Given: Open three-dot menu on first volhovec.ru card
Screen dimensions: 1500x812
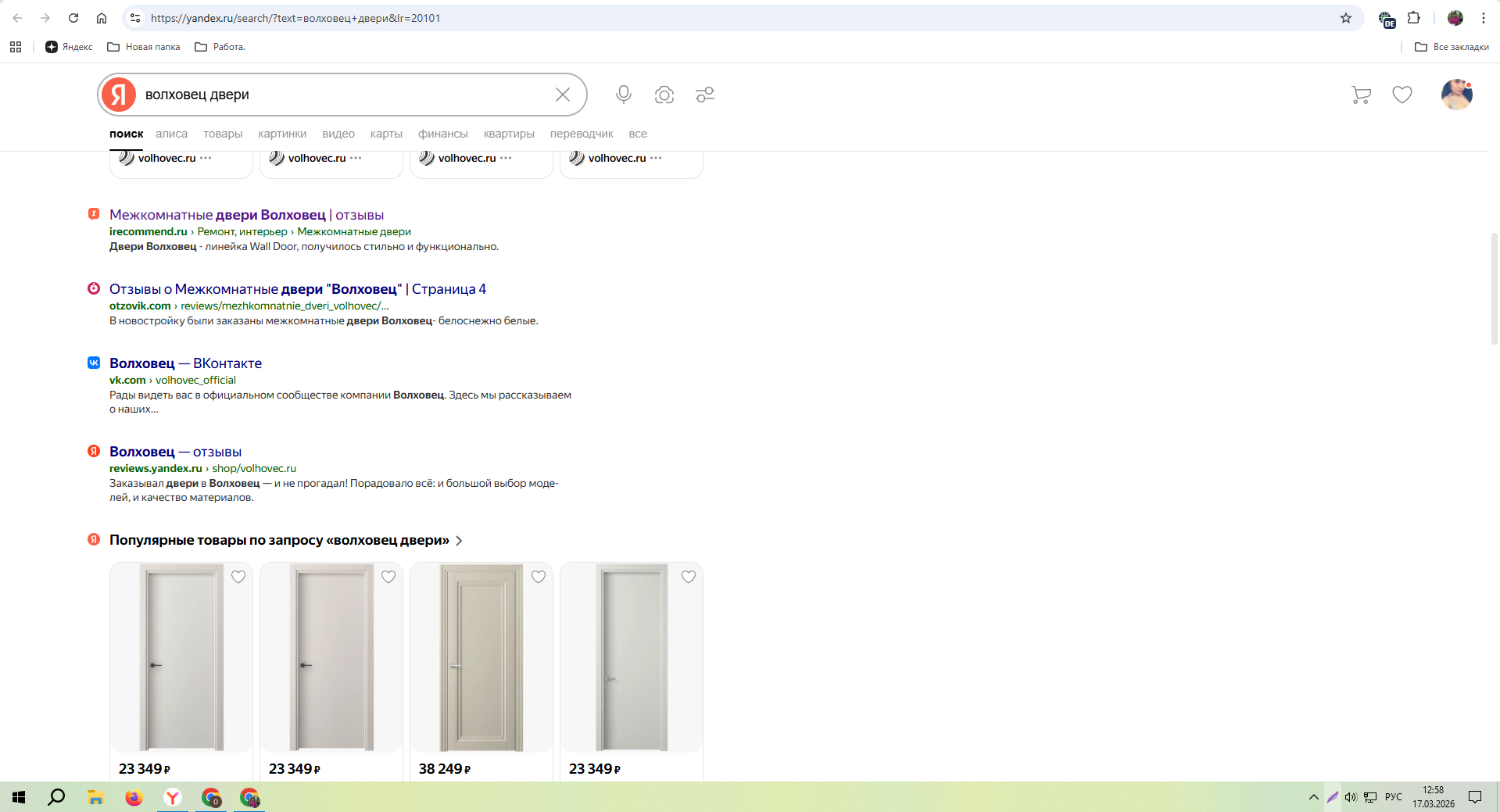Looking at the screenshot, I should coord(206,158).
